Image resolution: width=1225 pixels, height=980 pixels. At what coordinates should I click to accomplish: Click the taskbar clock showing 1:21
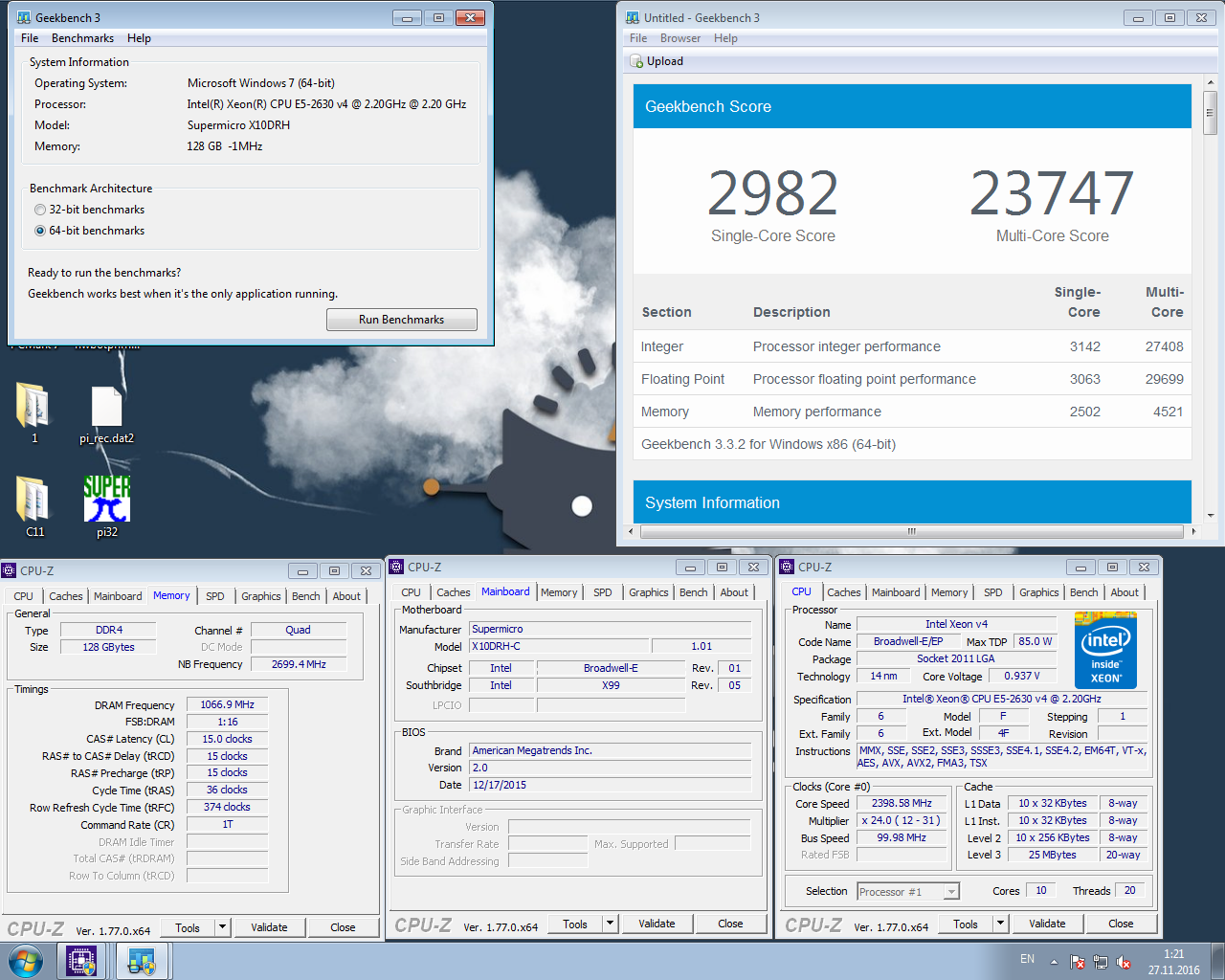click(1173, 962)
